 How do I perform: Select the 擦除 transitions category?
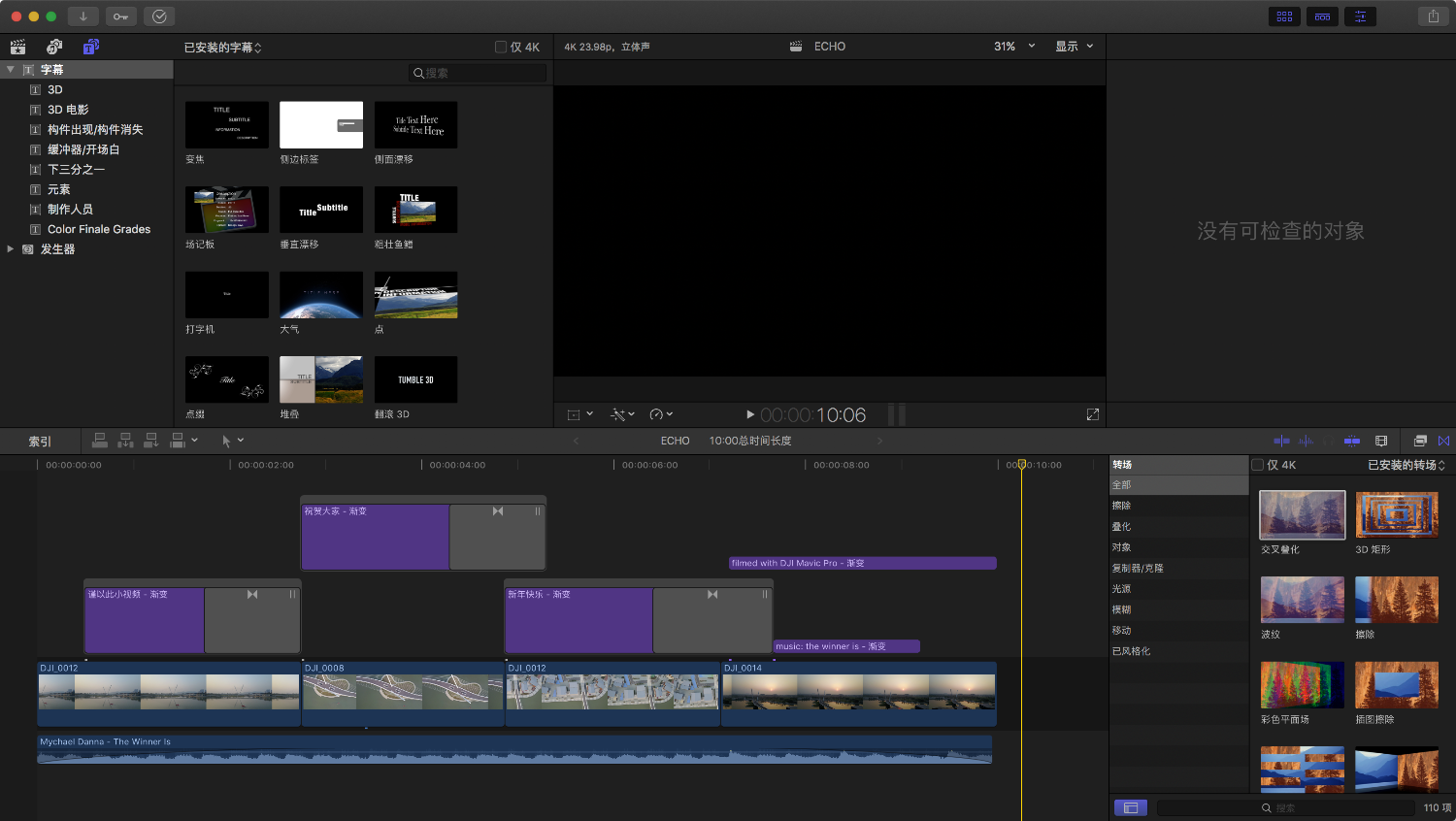[1179, 506]
